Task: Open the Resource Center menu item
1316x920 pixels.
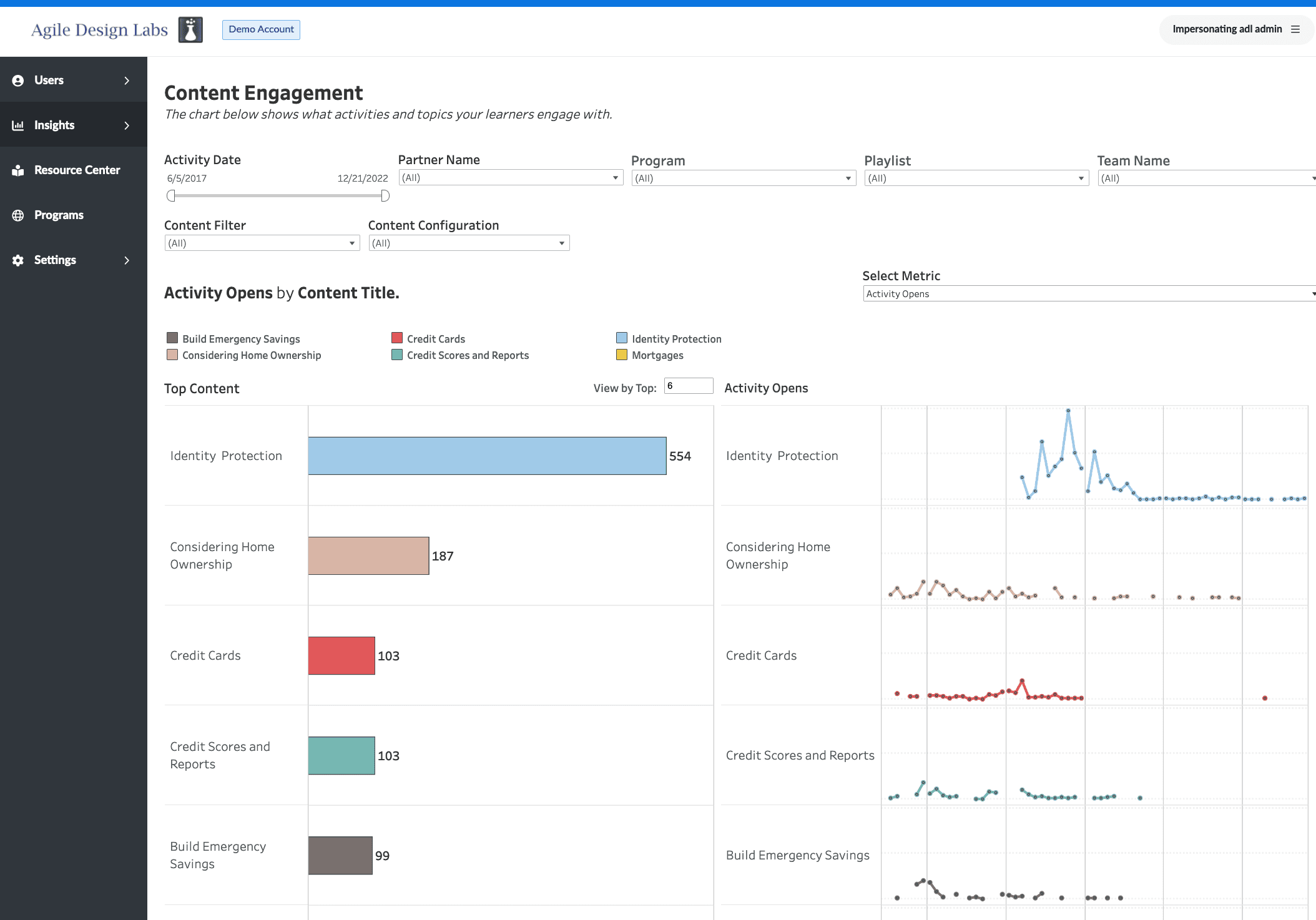Action: click(74, 170)
